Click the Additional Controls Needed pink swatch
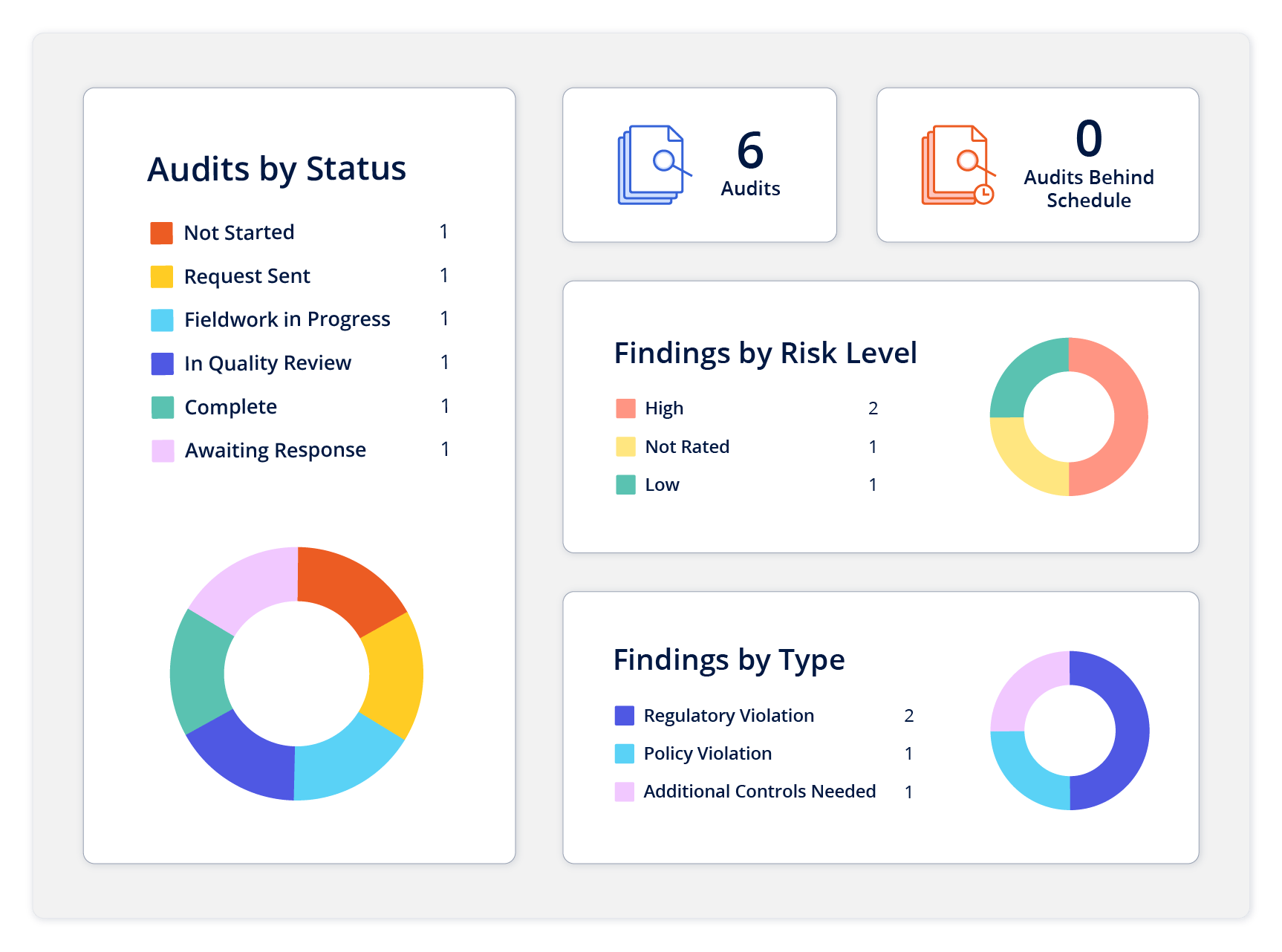 click(x=625, y=792)
